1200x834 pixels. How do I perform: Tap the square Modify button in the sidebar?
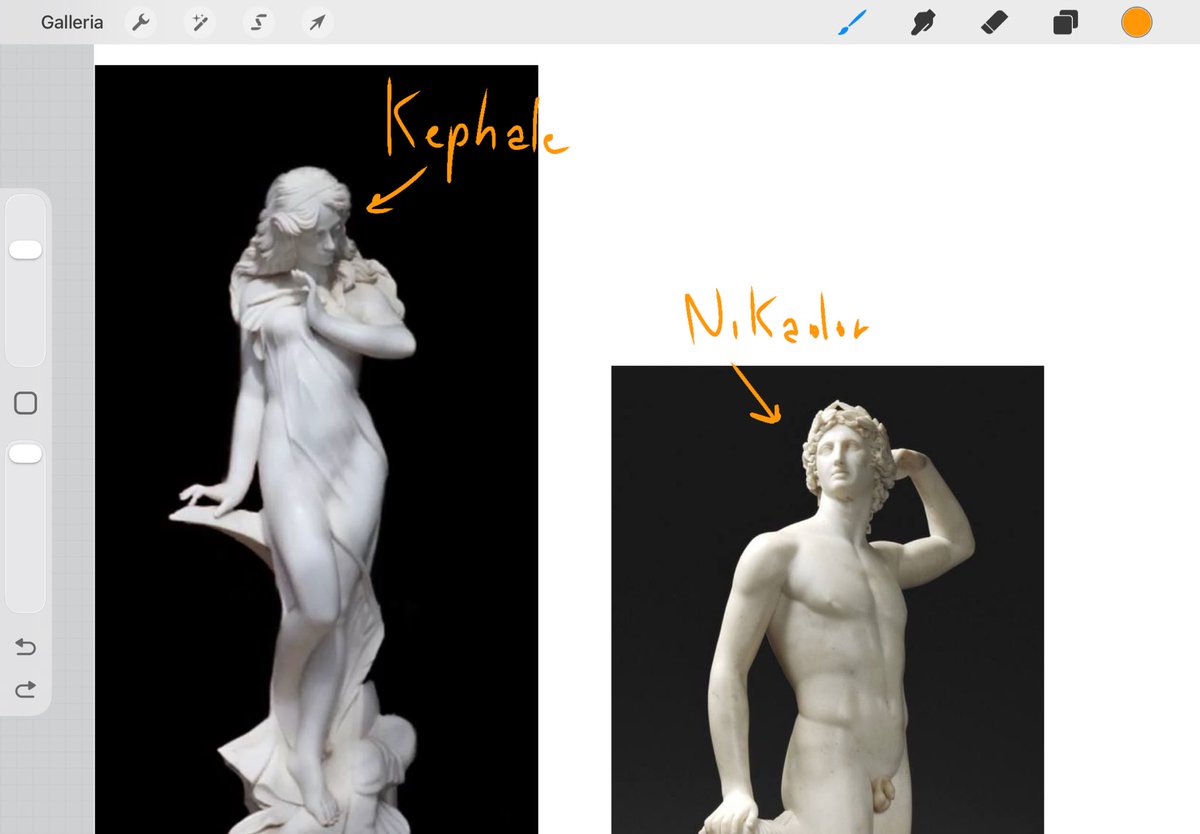point(25,403)
